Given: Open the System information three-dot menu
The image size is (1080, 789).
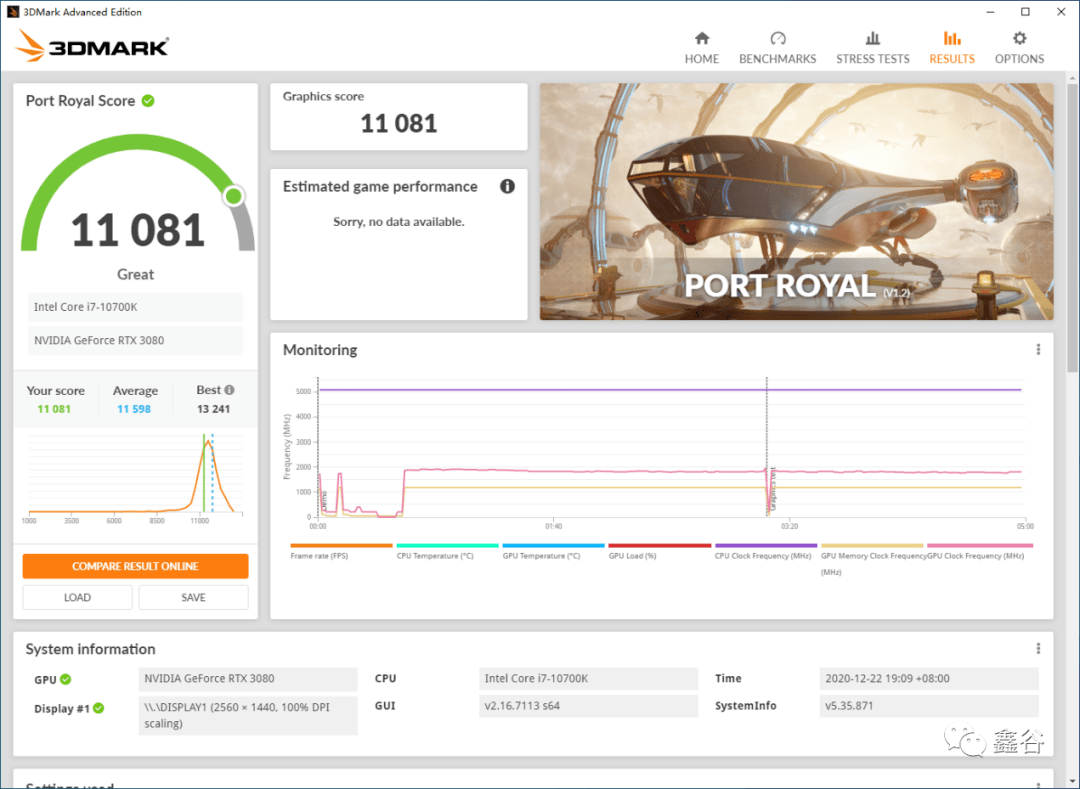Looking at the screenshot, I should 1038,649.
